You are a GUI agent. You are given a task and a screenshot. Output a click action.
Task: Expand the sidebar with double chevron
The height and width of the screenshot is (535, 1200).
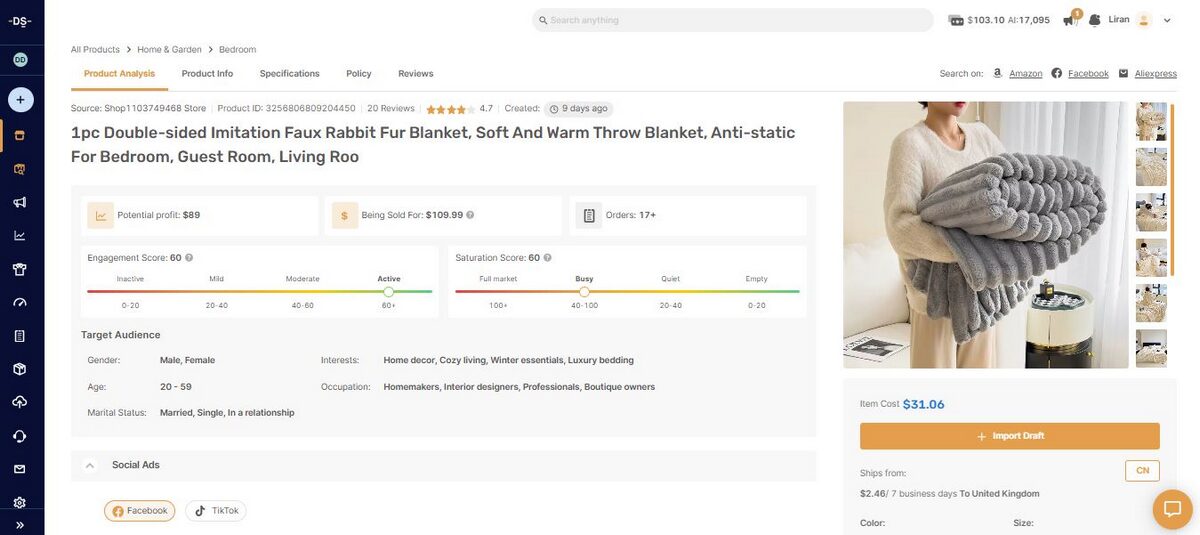(x=20, y=525)
